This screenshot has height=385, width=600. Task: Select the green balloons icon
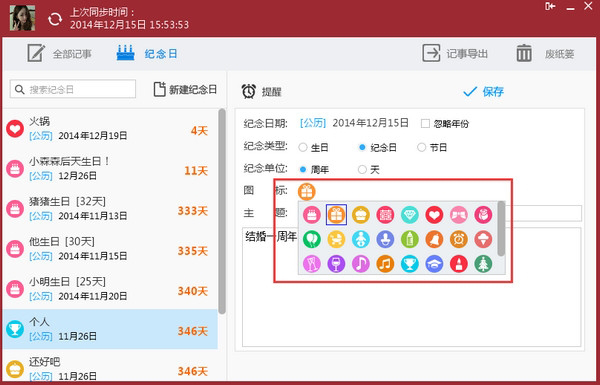coord(312,240)
